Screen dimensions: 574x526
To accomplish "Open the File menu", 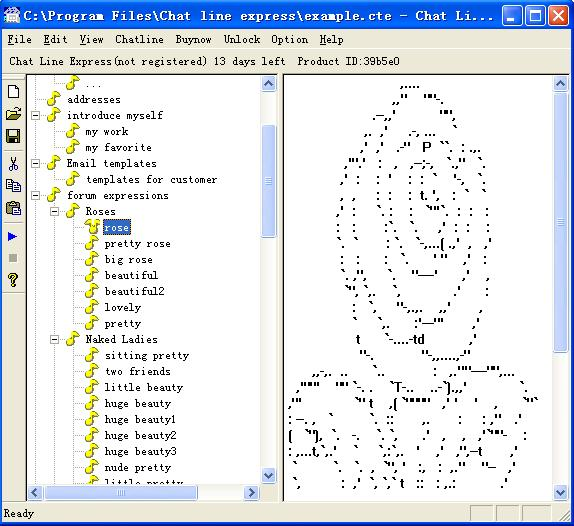I will coord(19,39).
